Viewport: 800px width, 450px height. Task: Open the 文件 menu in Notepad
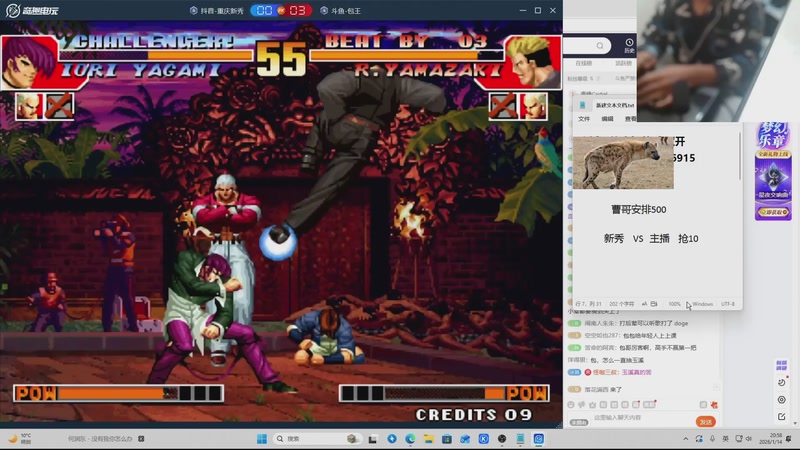[x=584, y=119]
